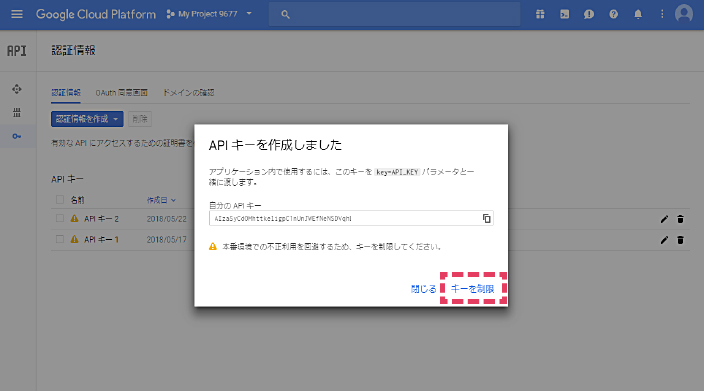This screenshot has width=704, height=391.
Task: Open the API キー 1 name link
Action: point(101,240)
